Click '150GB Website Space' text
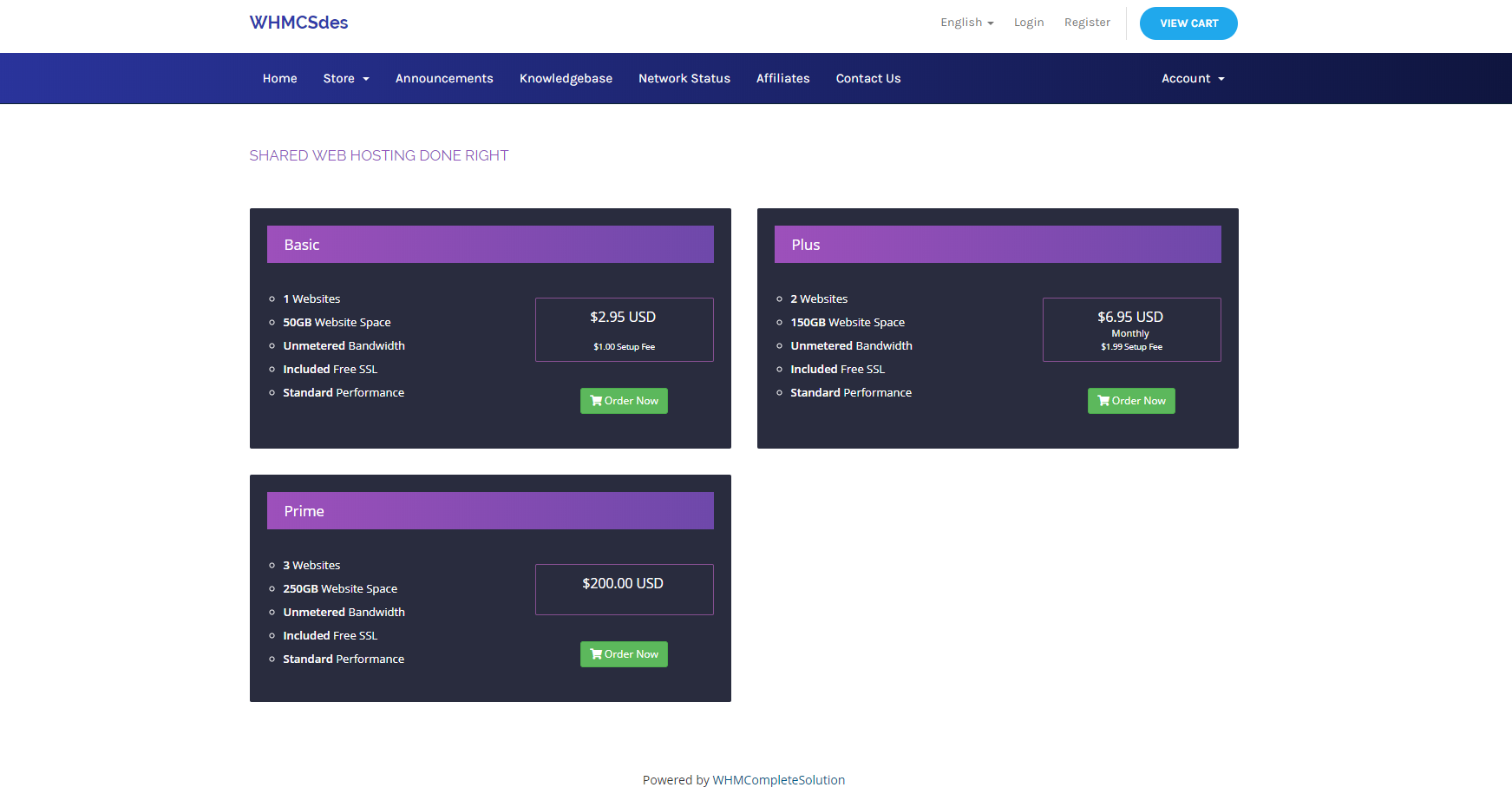This screenshot has width=1512, height=807. (x=848, y=322)
